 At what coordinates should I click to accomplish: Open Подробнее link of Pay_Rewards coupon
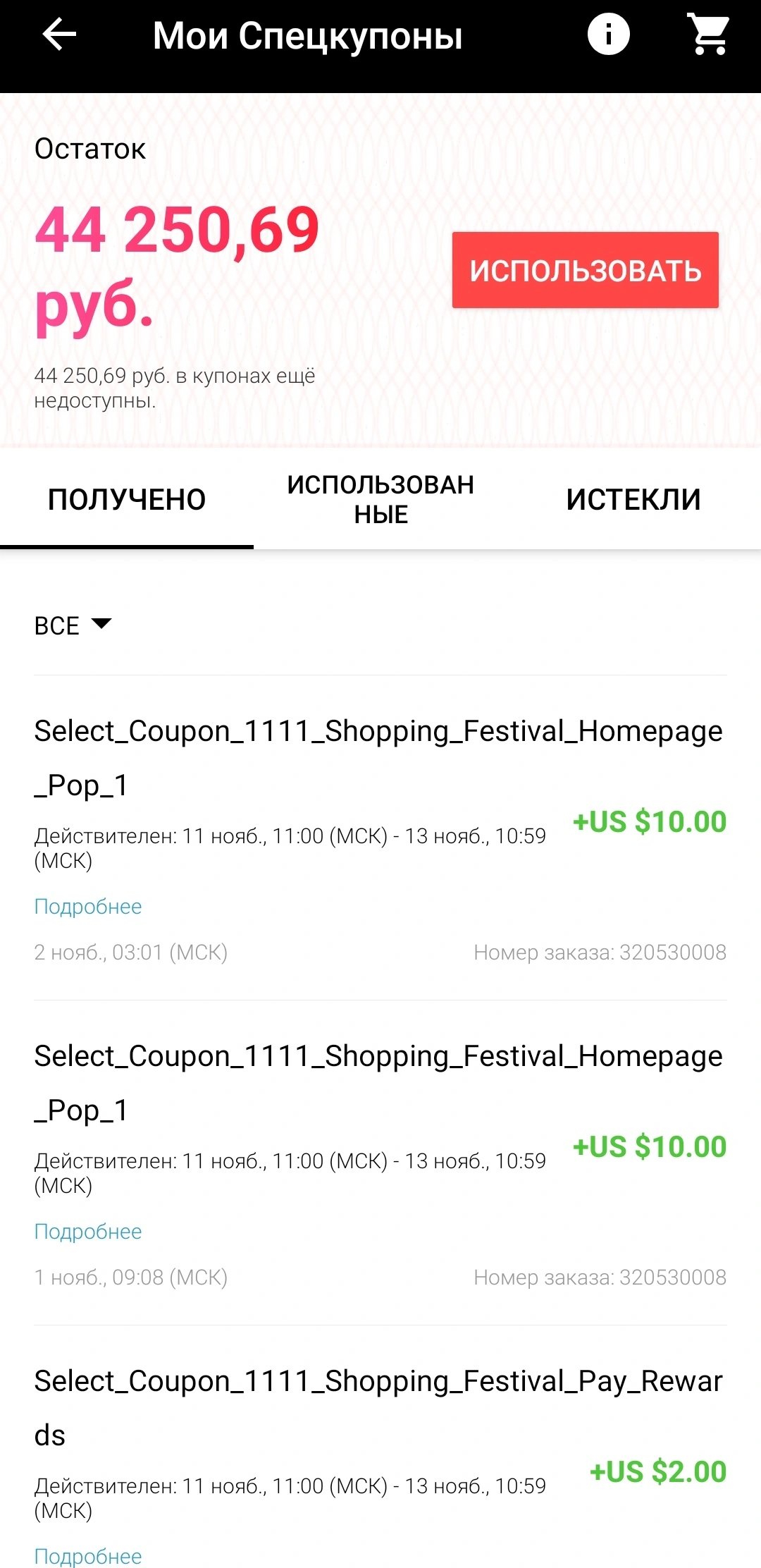click(x=88, y=1555)
